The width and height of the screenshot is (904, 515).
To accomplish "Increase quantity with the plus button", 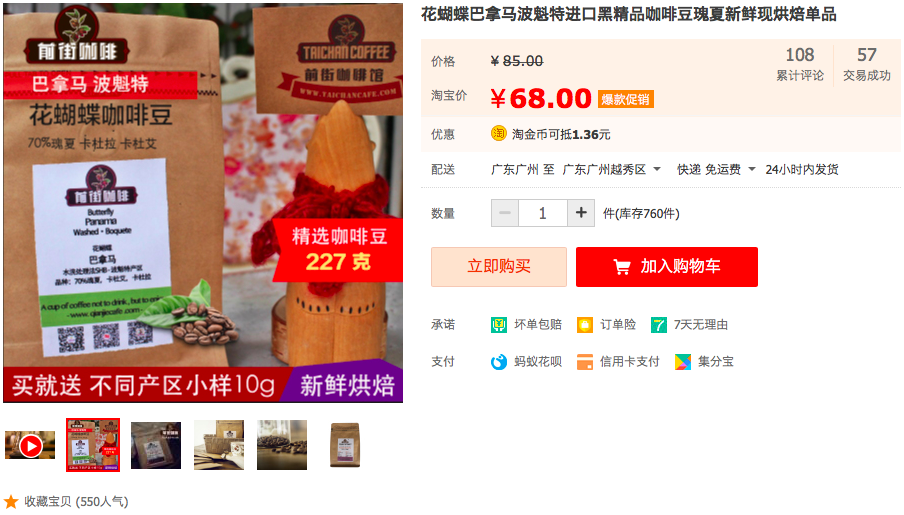I will [581, 213].
